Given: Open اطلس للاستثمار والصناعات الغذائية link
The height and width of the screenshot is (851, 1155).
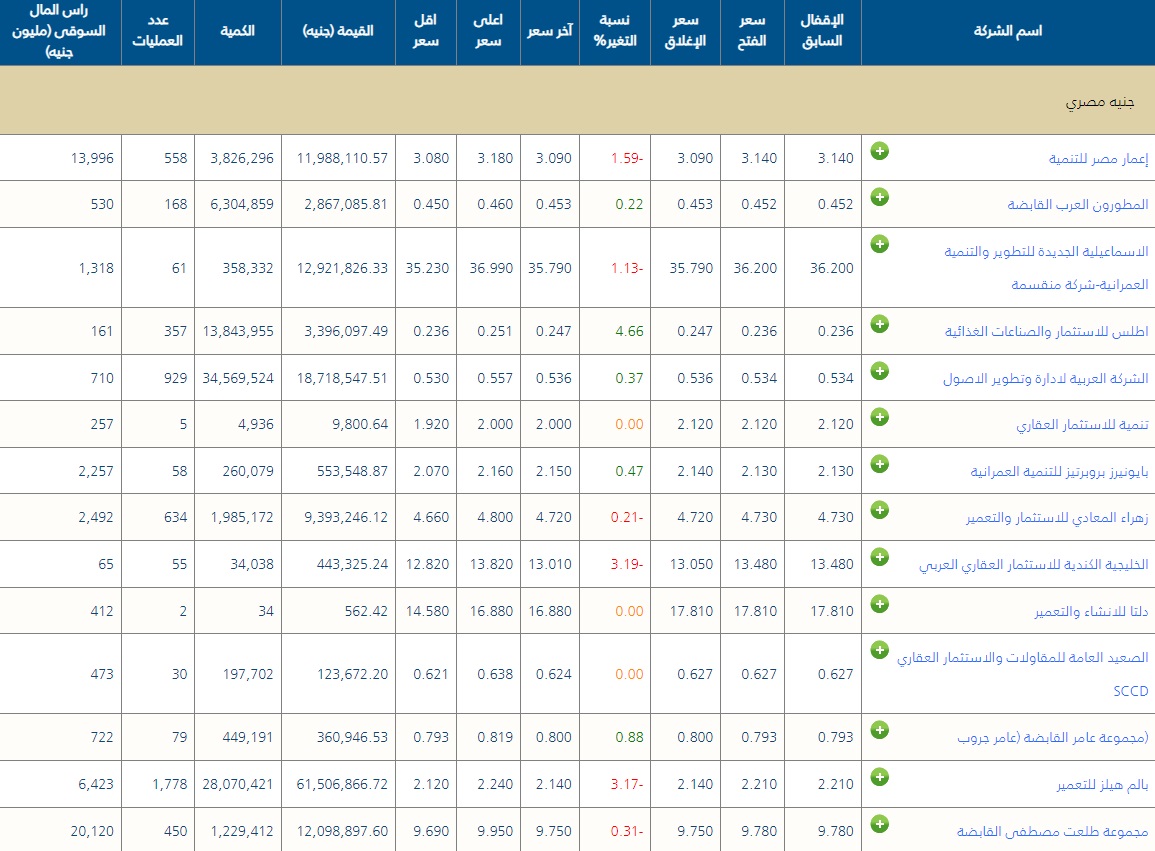Looking at the screenshot, I should tap(1047, 332).
